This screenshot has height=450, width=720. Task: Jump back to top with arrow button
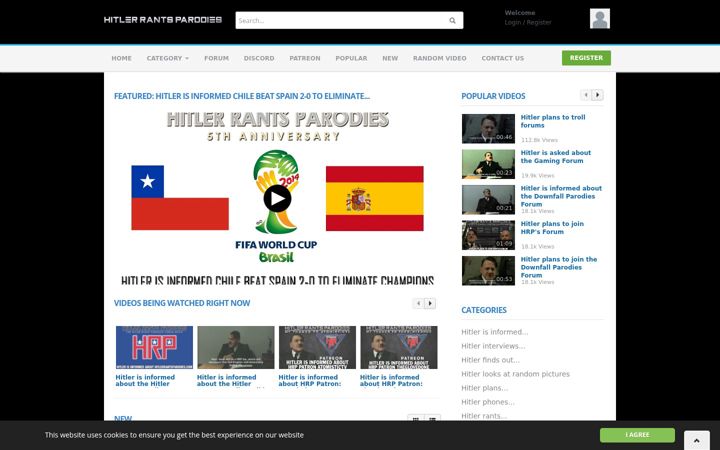(x=697, y=440)
